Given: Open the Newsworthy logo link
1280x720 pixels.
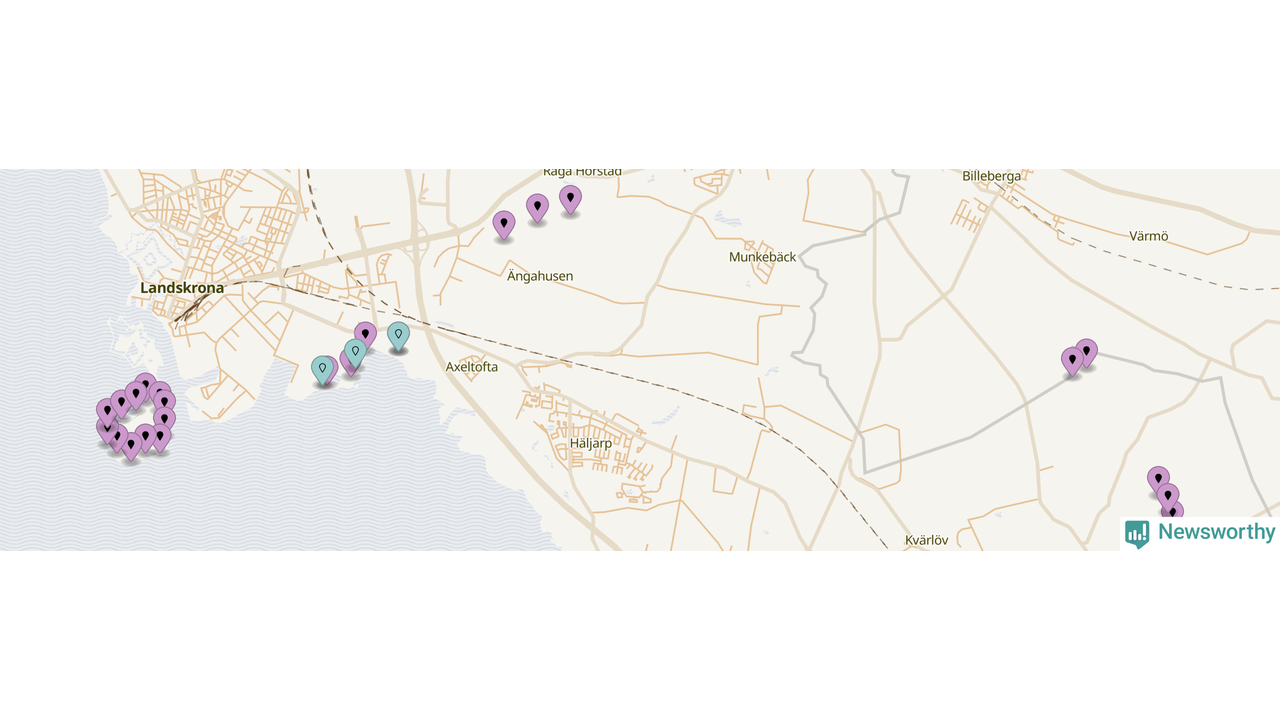Looking at the screenshot, I should [1200, 533].
